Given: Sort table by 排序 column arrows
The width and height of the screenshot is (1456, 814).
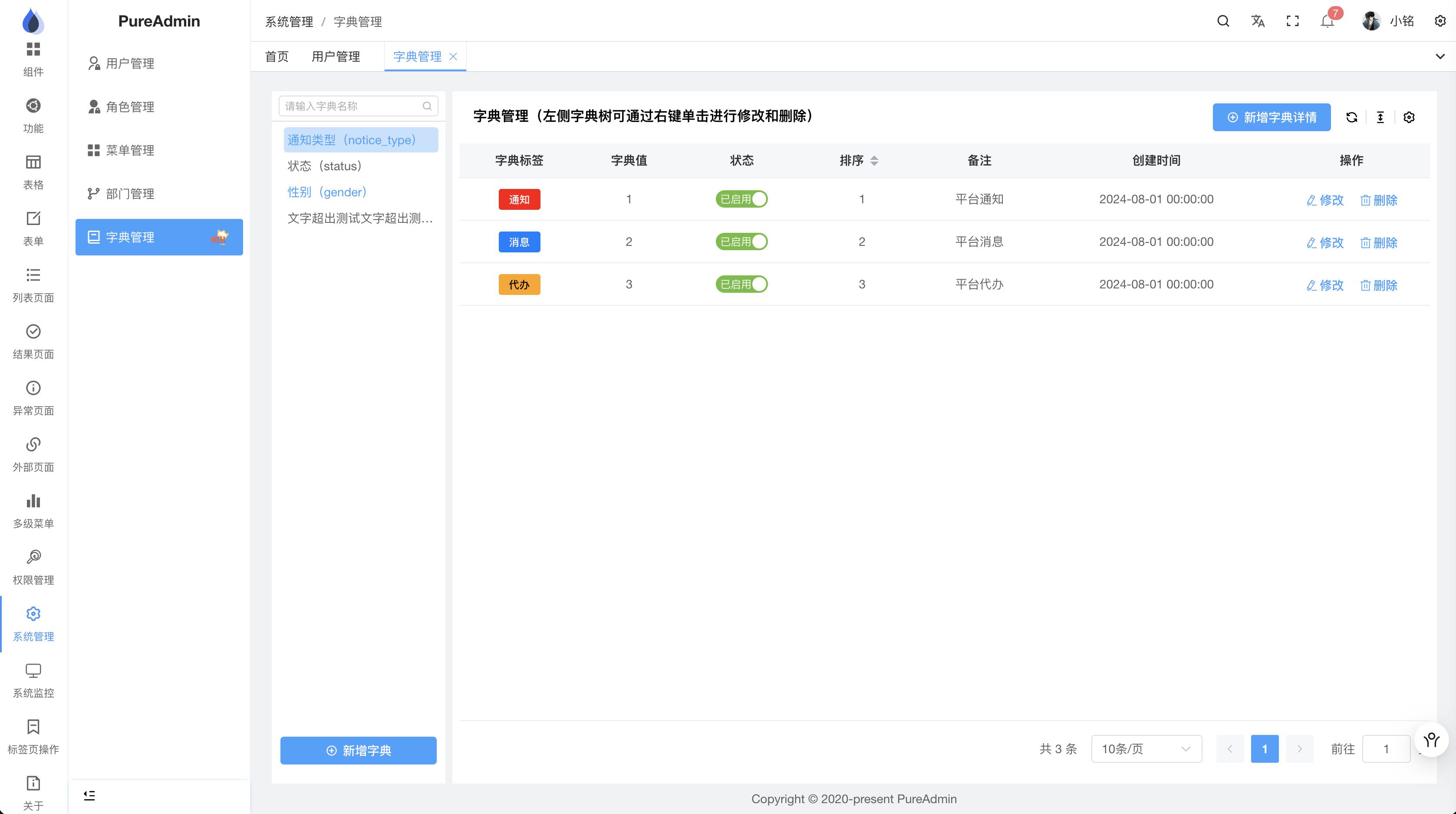Looking at the screenshot, I should (x=874, y=161).
